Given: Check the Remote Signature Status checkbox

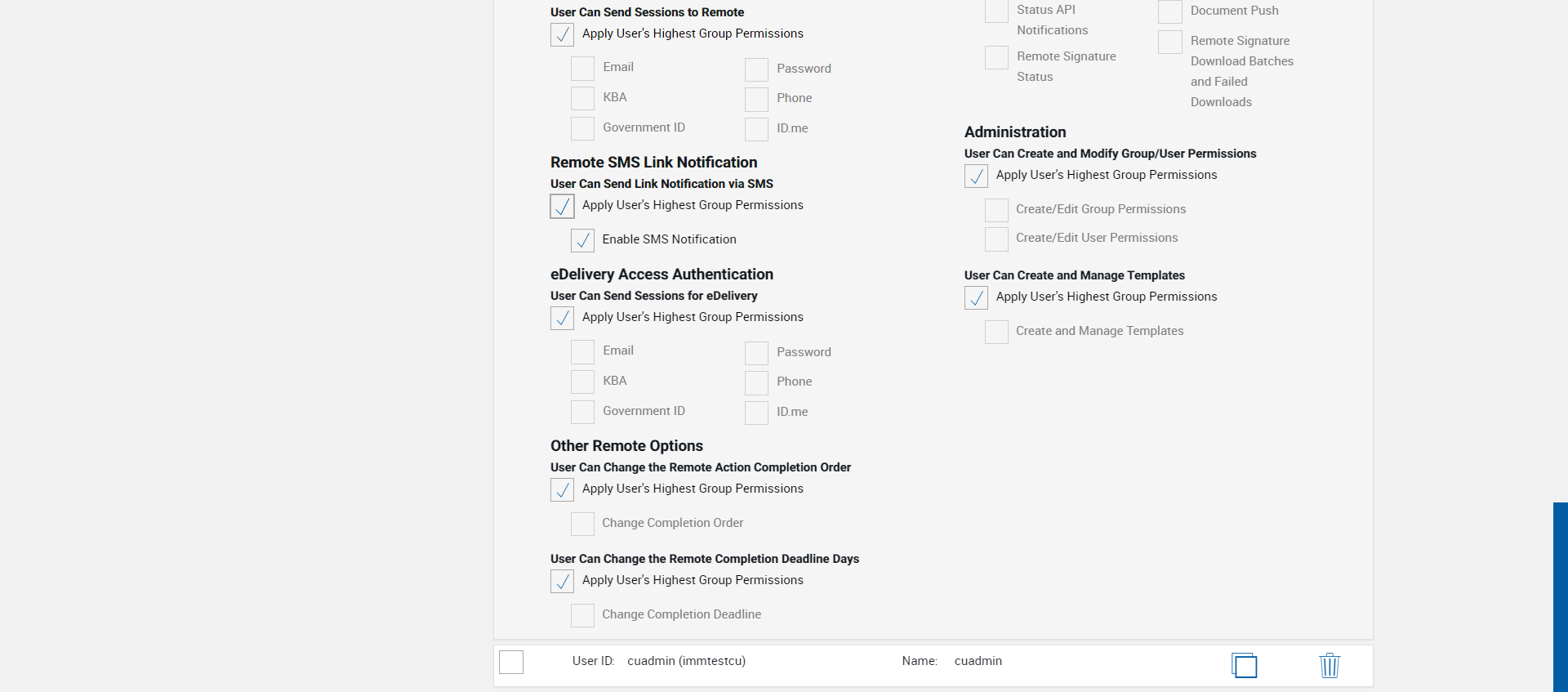Looking at the screenshot, I should [996, 57].
